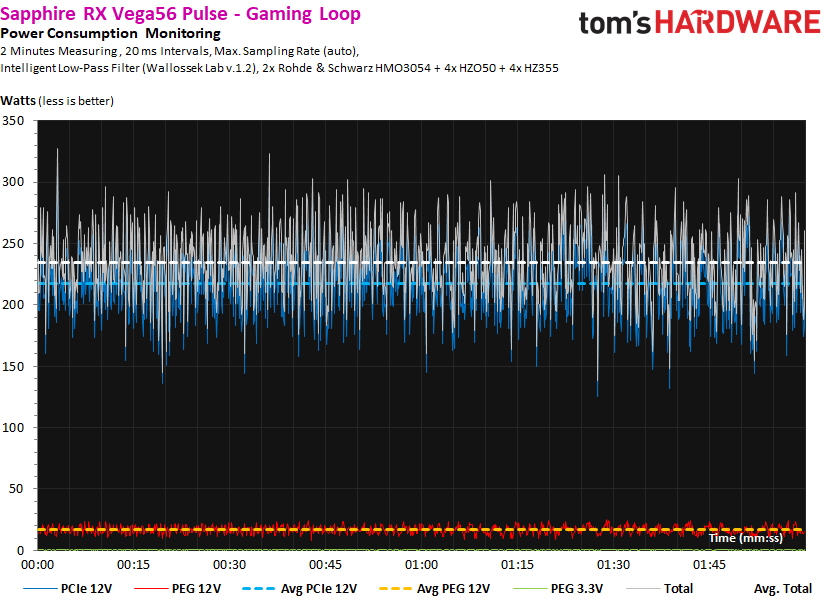Click the 00:45 time axis label
The image size is (830, 600).
325,565
